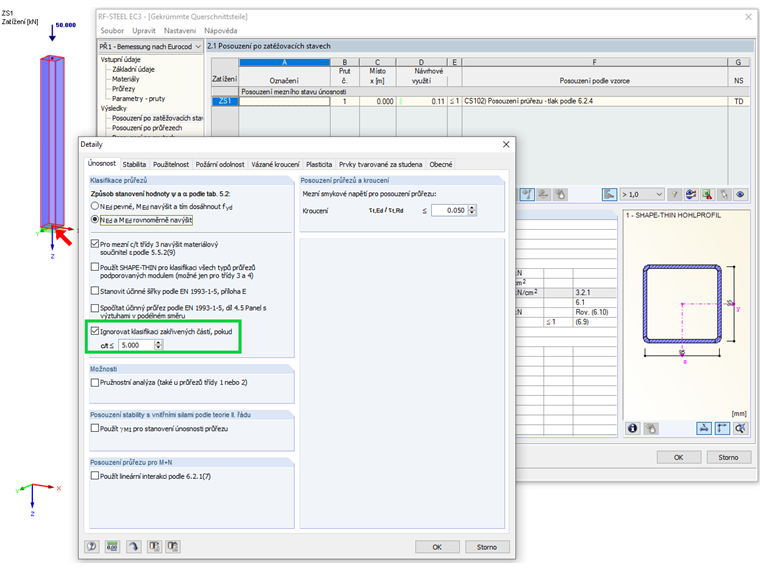Toggle the cross-section dimensions display icon

pos(704,428)
